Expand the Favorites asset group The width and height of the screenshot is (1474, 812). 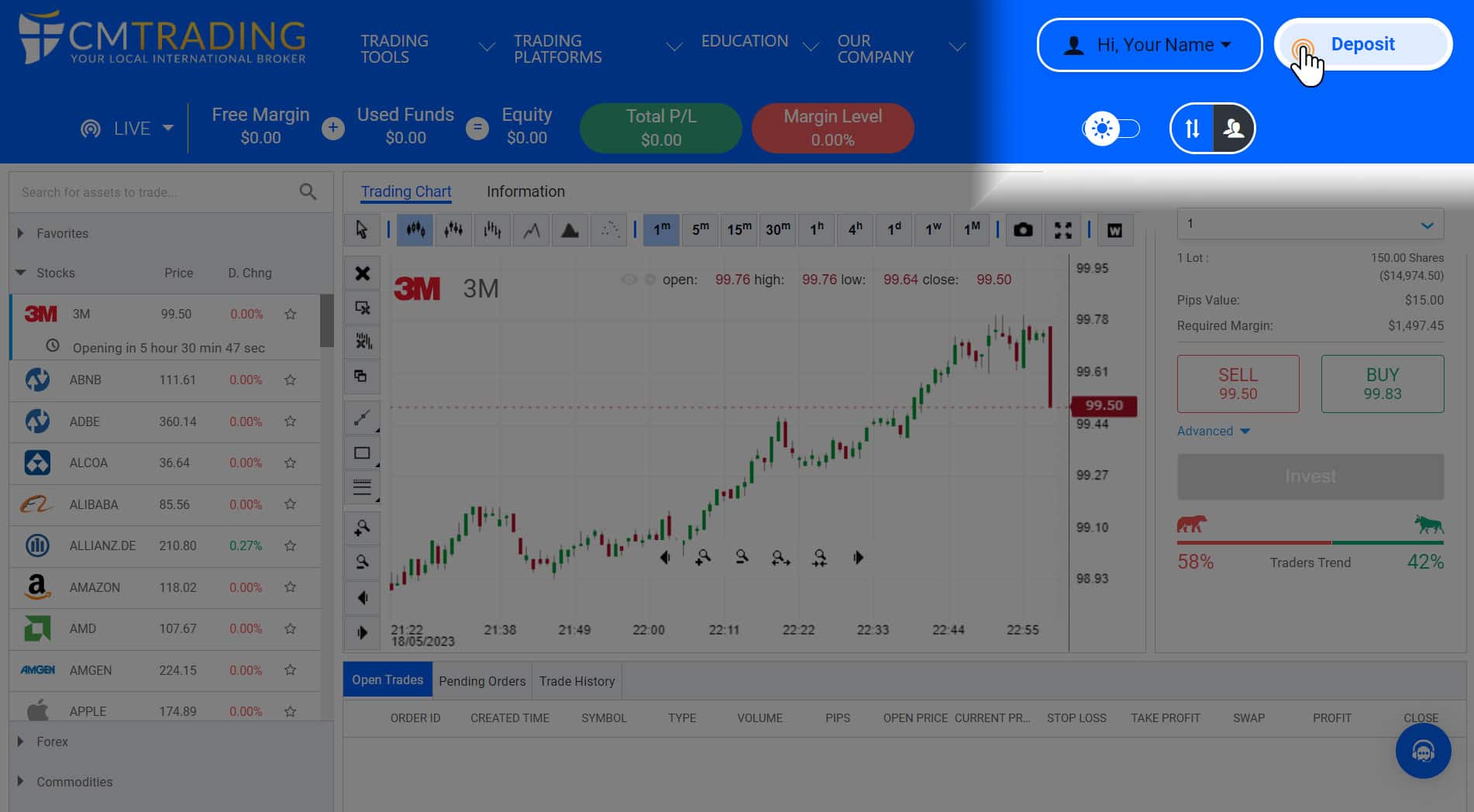[21, 233]
